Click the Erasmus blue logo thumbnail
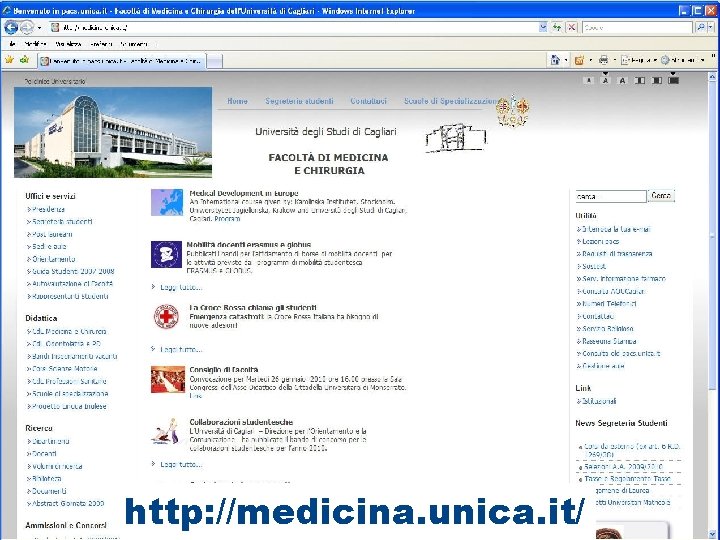The width and height of the screenshot is (720, 540). click(x=166, y=254)
